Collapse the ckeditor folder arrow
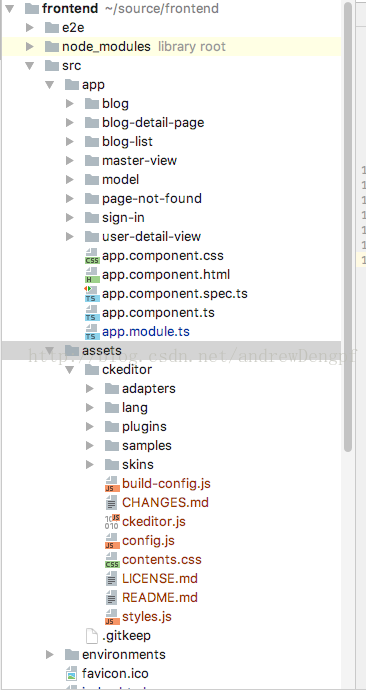Screen dimensions: 366x690 click(70, 370)
